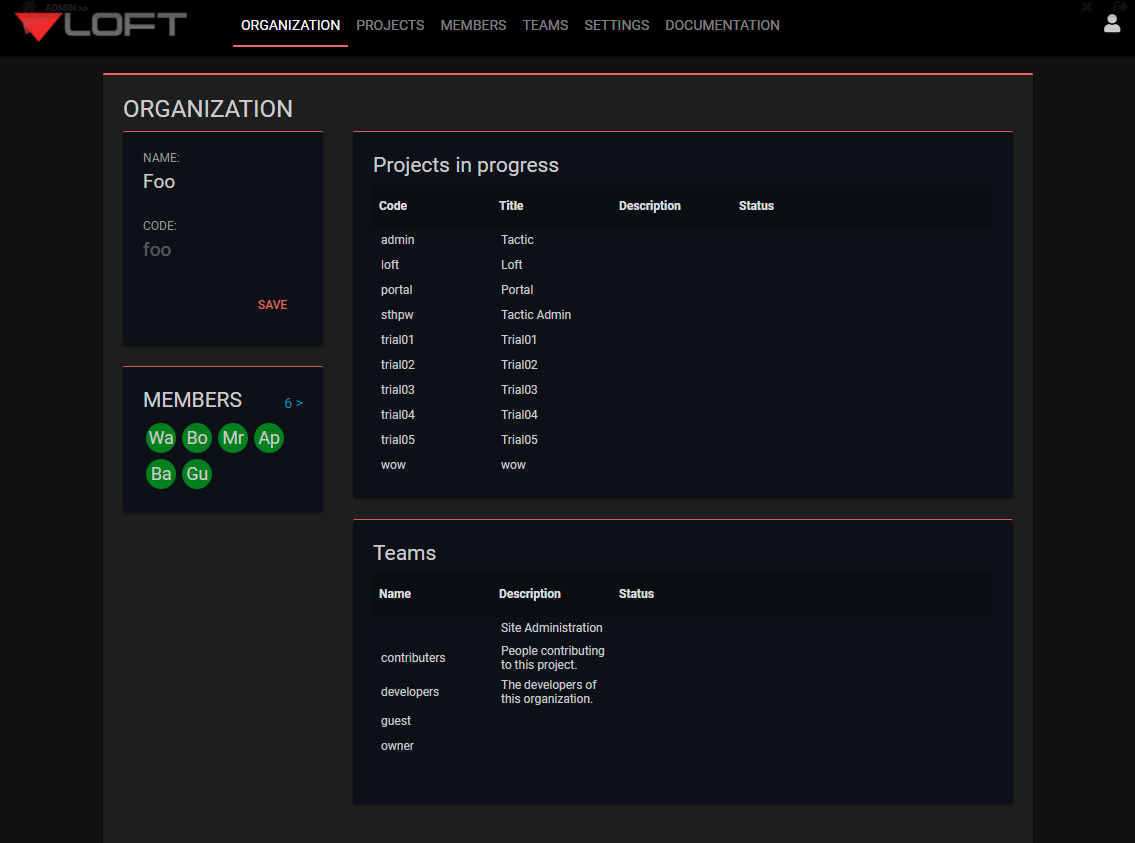This screenshot has width=1135, height=843.
Task: Select the Trial04 project title
Action: (x=519, y=415)
